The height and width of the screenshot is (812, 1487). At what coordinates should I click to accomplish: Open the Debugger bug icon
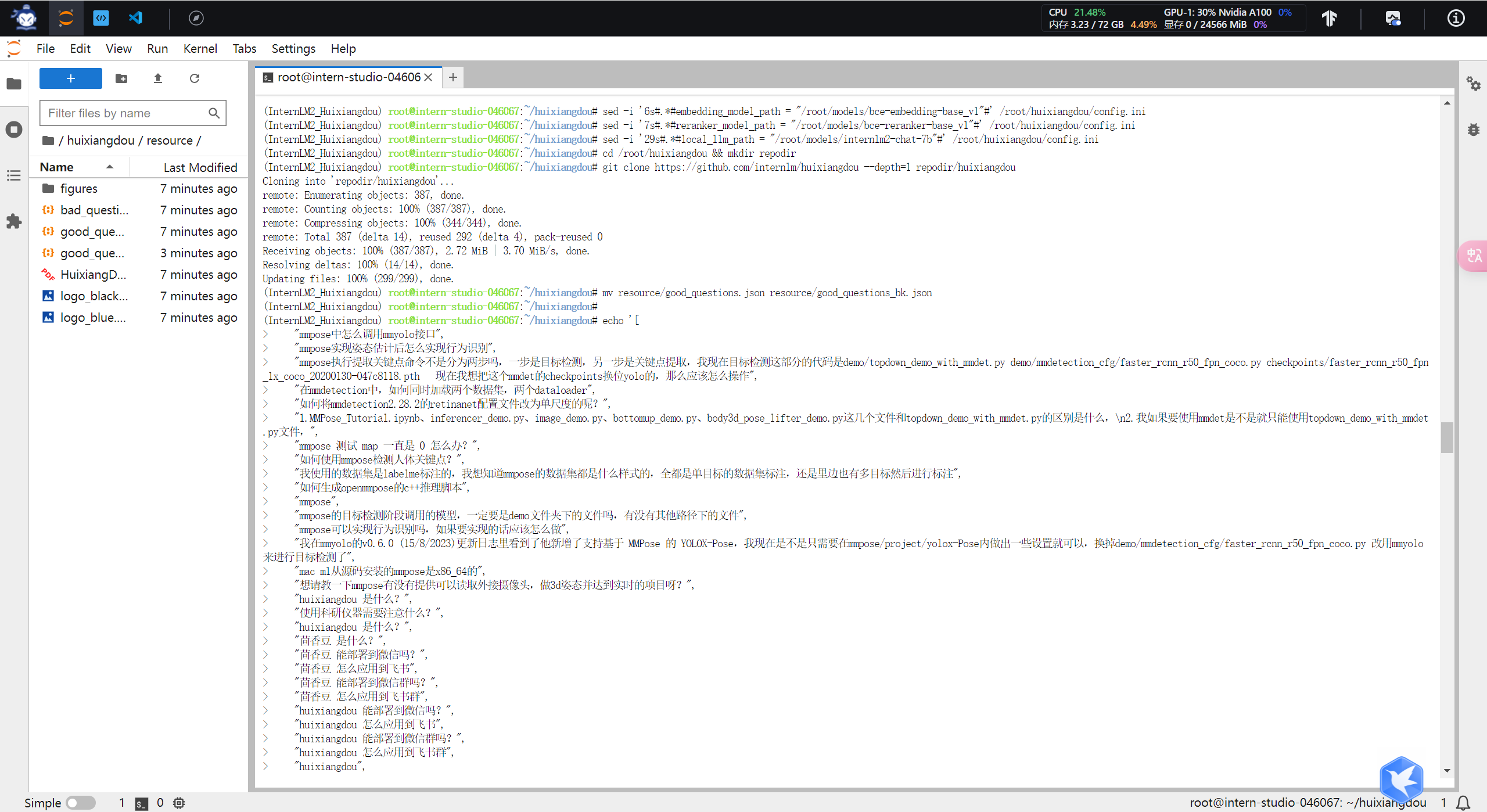pos(1474,130)
